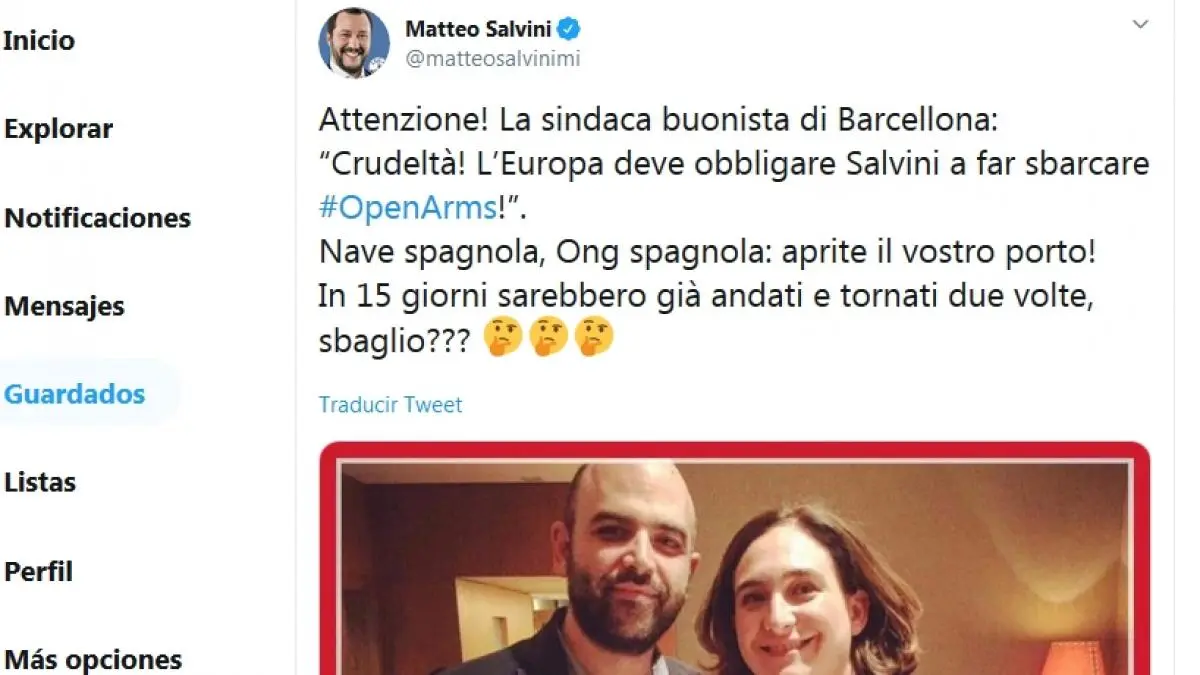The width and height of the screenshot is (1200, 675).
Task: Click the Traducir Tweet link
Action: [x=391, y=405]
